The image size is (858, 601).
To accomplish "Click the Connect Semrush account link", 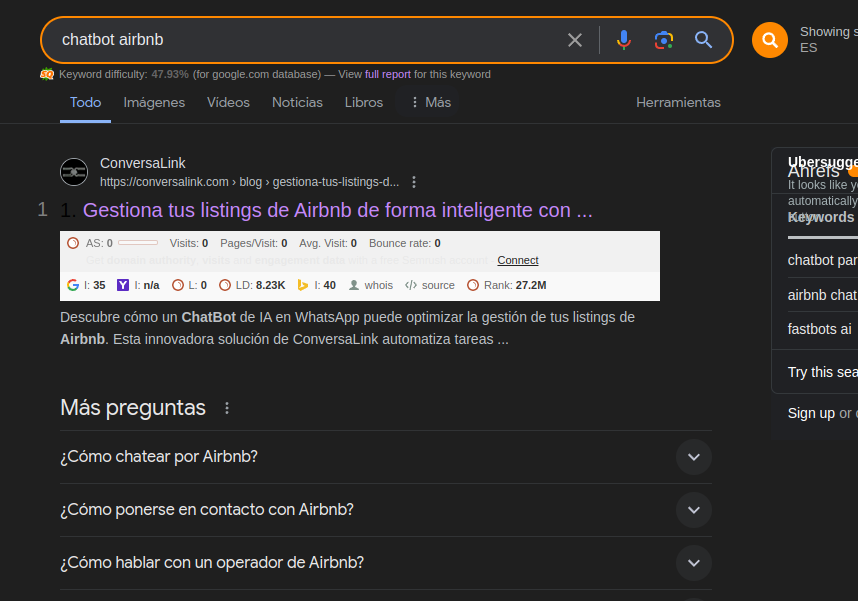I will click(518, 261).
